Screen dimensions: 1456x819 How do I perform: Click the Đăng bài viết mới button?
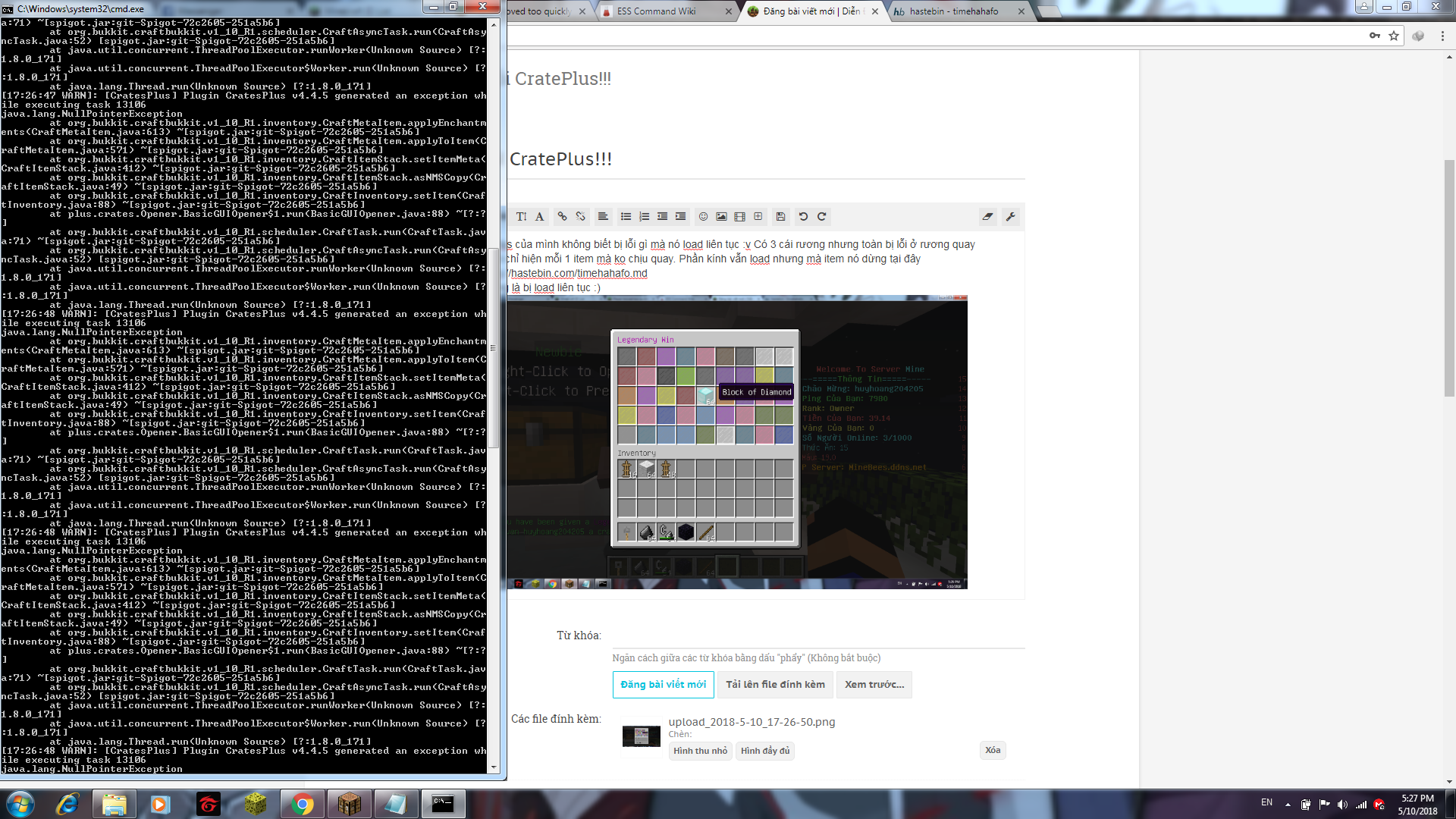pyautogui.click(x=663, y=685)
